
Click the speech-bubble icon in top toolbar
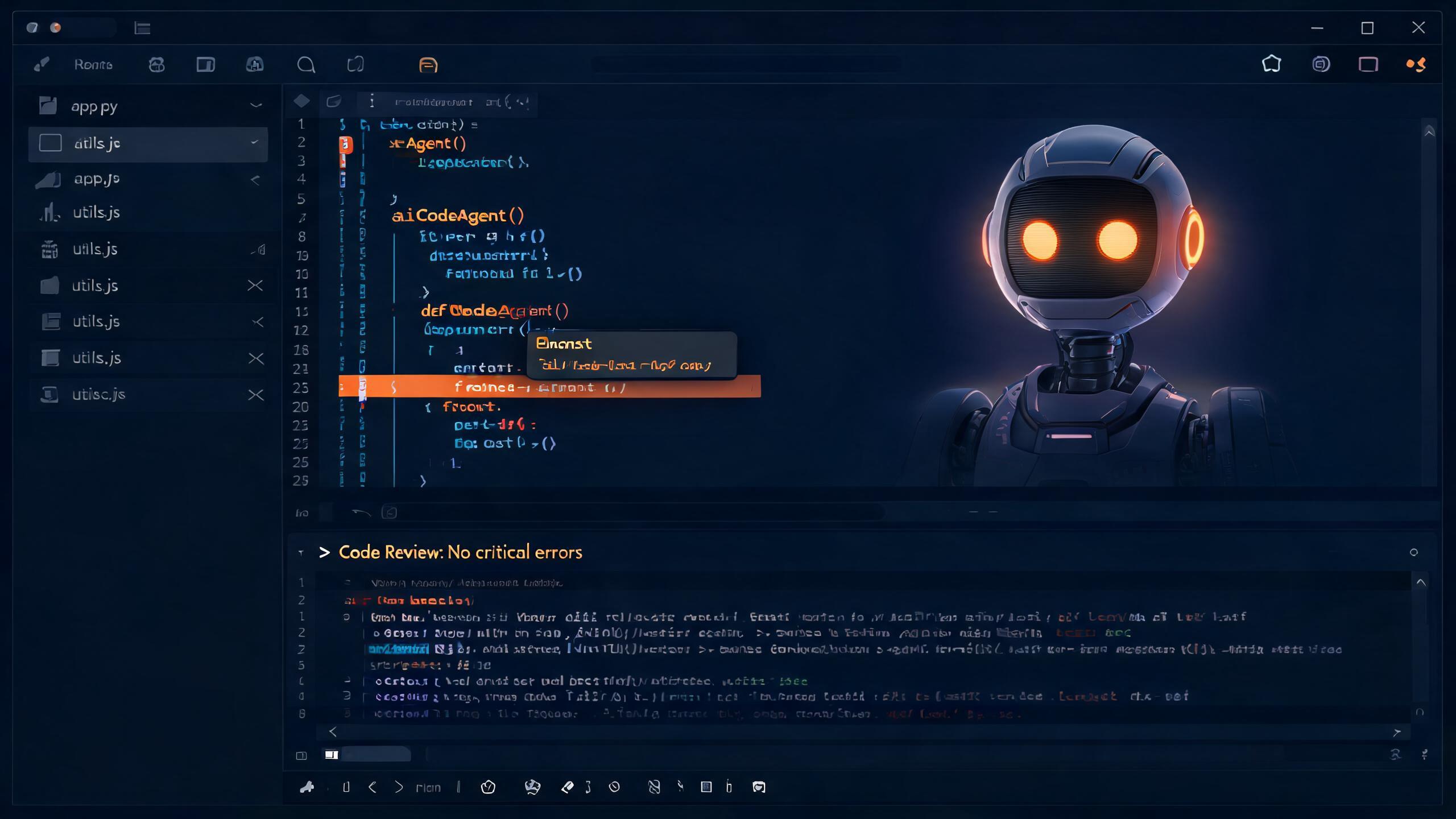pos(306,65)
